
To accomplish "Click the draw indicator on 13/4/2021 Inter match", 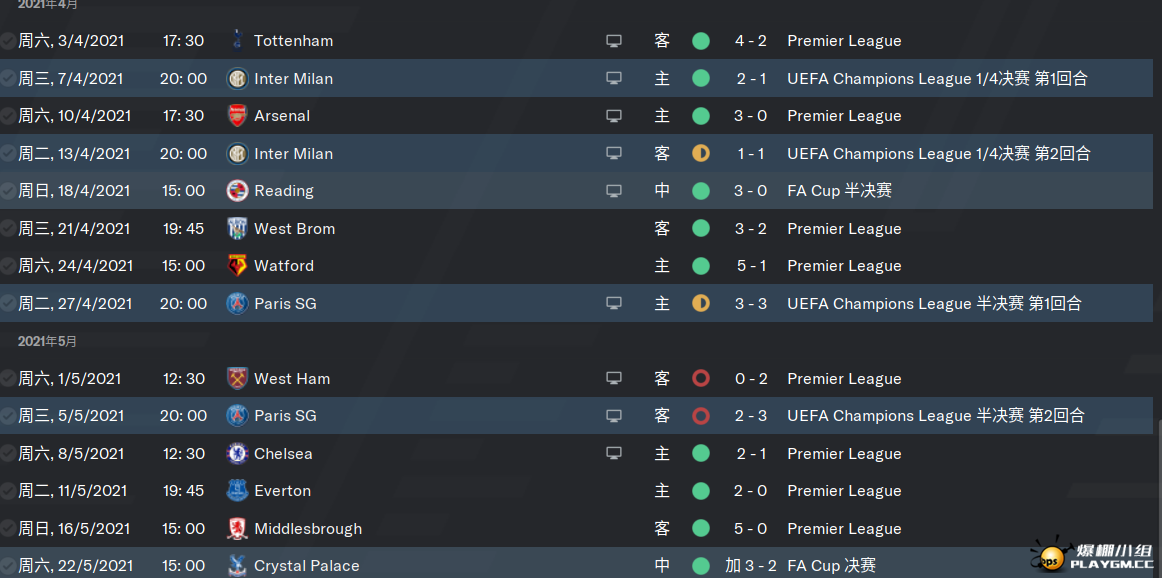I will 700,153.
